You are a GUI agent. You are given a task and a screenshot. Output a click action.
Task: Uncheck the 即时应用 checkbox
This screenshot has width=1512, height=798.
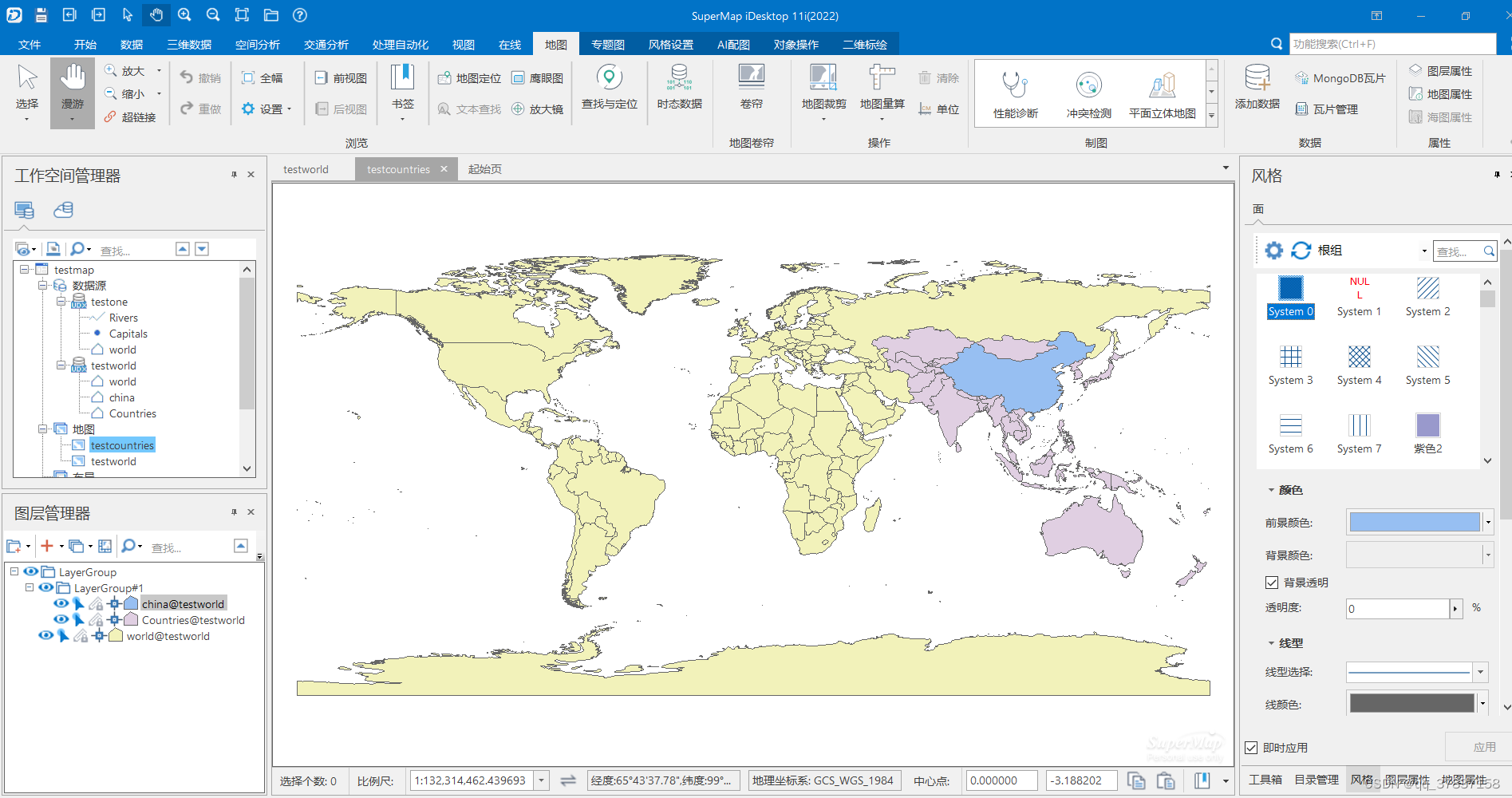point(1251,748)
